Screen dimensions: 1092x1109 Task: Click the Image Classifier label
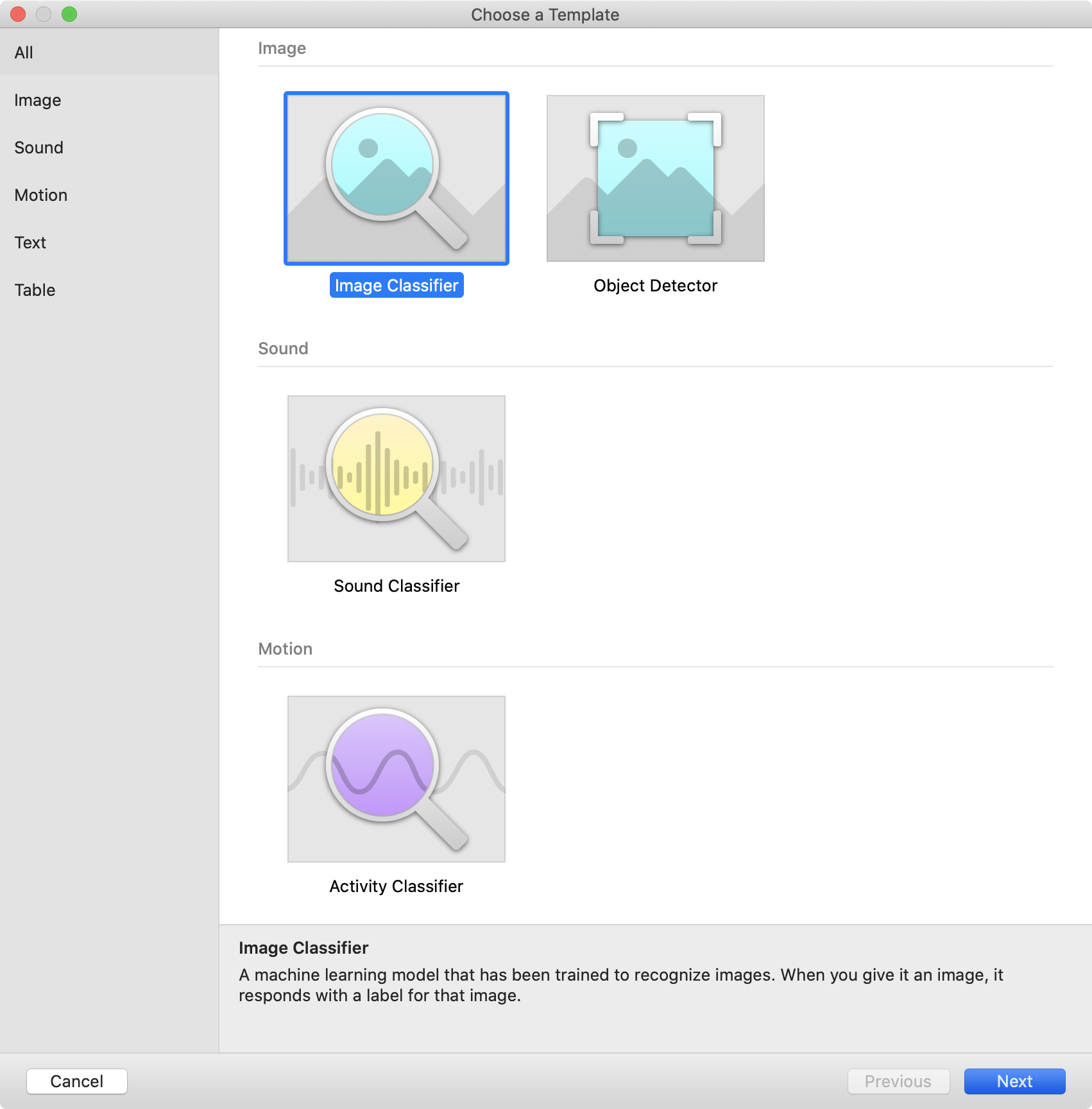point(397,286)
